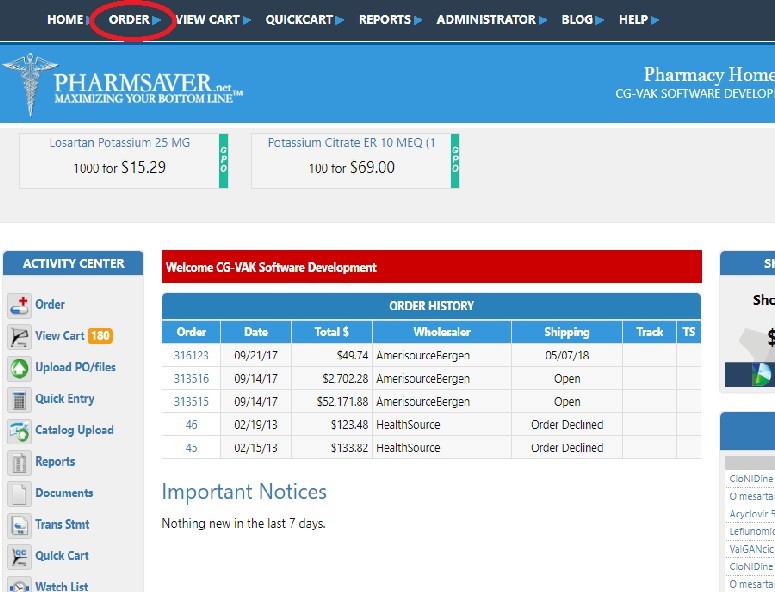Viewport: 775px width, 592px height.
Task: Open the Quick Cart sidebar link
Action: pyautogui.click(x=62, y=555)
